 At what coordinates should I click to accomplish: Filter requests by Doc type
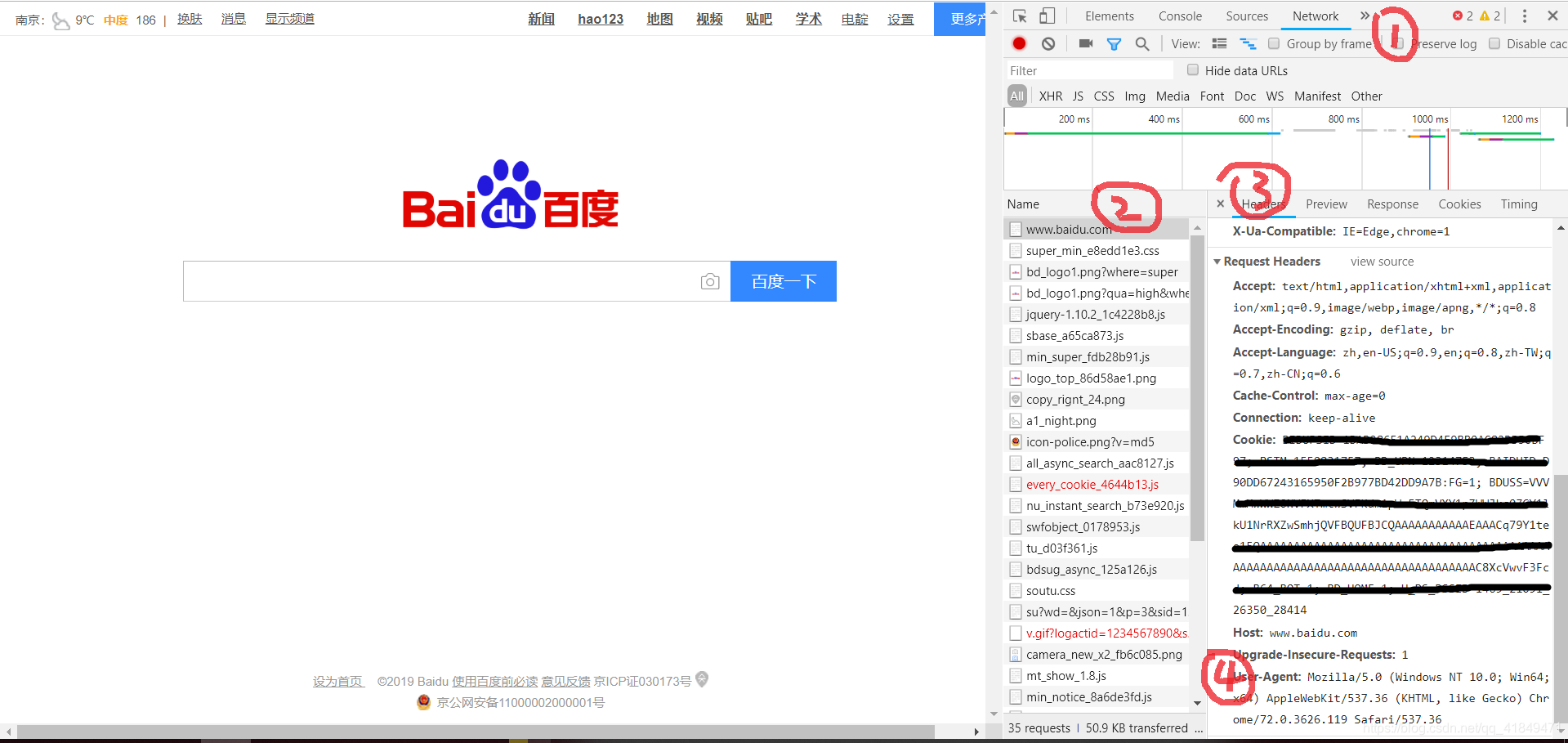coord(1245,96)
